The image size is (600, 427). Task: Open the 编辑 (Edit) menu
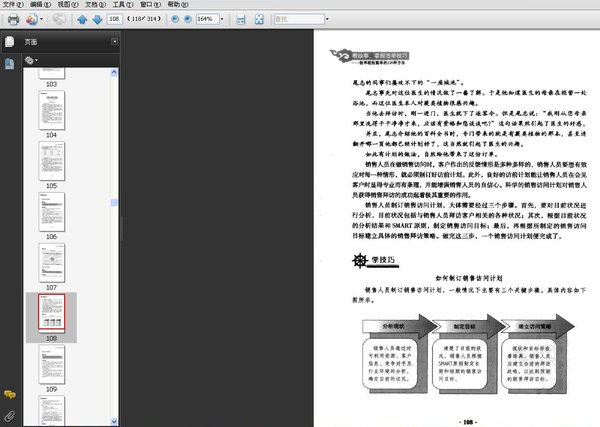tap(41, 4)
